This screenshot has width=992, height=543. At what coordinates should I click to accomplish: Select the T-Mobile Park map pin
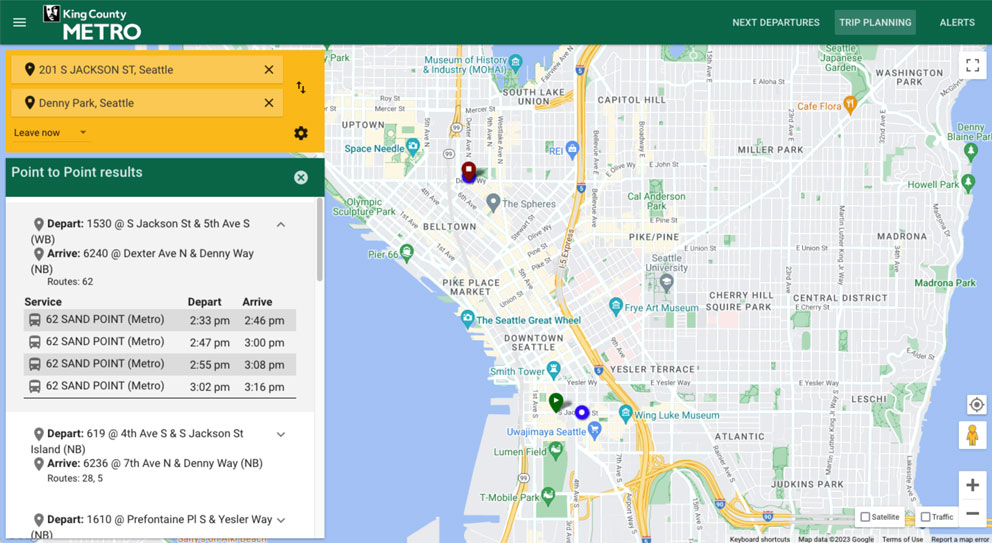pyautogui.click(x=549, y=496)
